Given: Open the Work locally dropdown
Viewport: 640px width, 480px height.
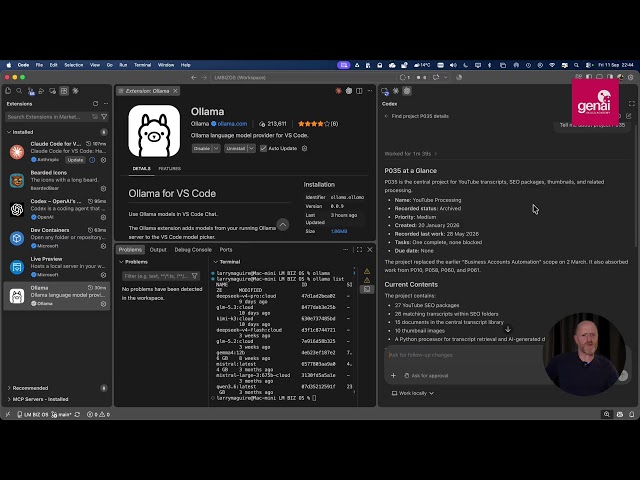Looking at the screenshot, I should pyautogui.click(x=413, y=393).
